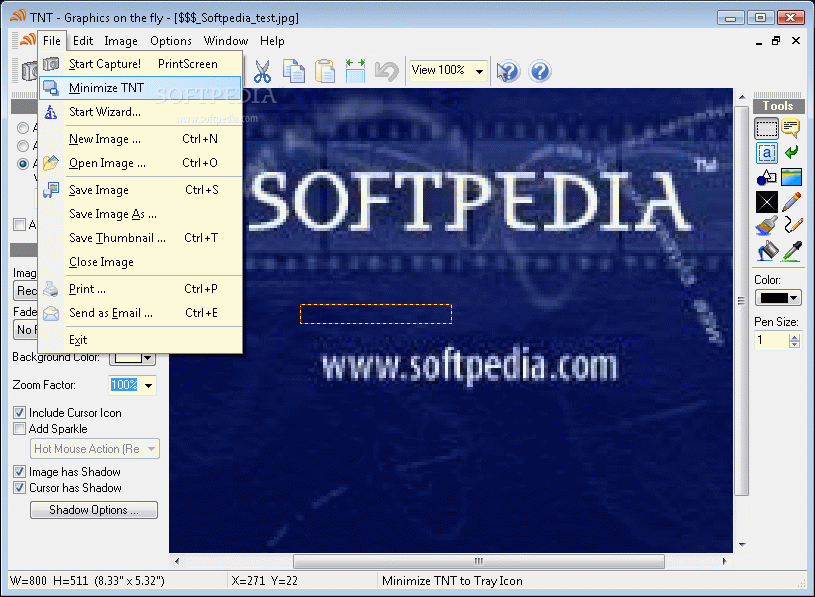
Task: Click the vertical scrollbar down arrow
Action: (742, 545)
